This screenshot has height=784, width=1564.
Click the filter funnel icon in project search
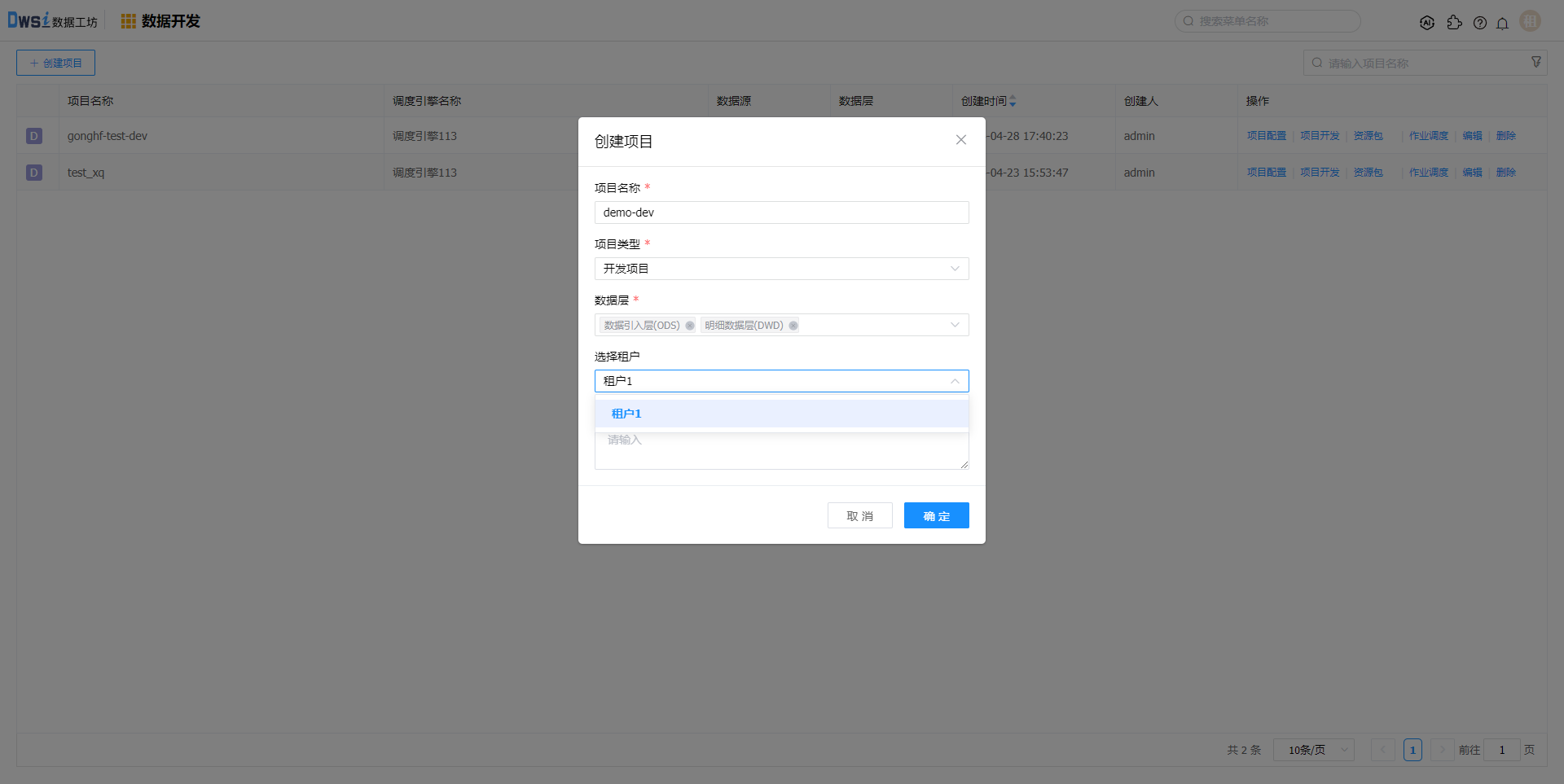click(x=1536, y=62)
